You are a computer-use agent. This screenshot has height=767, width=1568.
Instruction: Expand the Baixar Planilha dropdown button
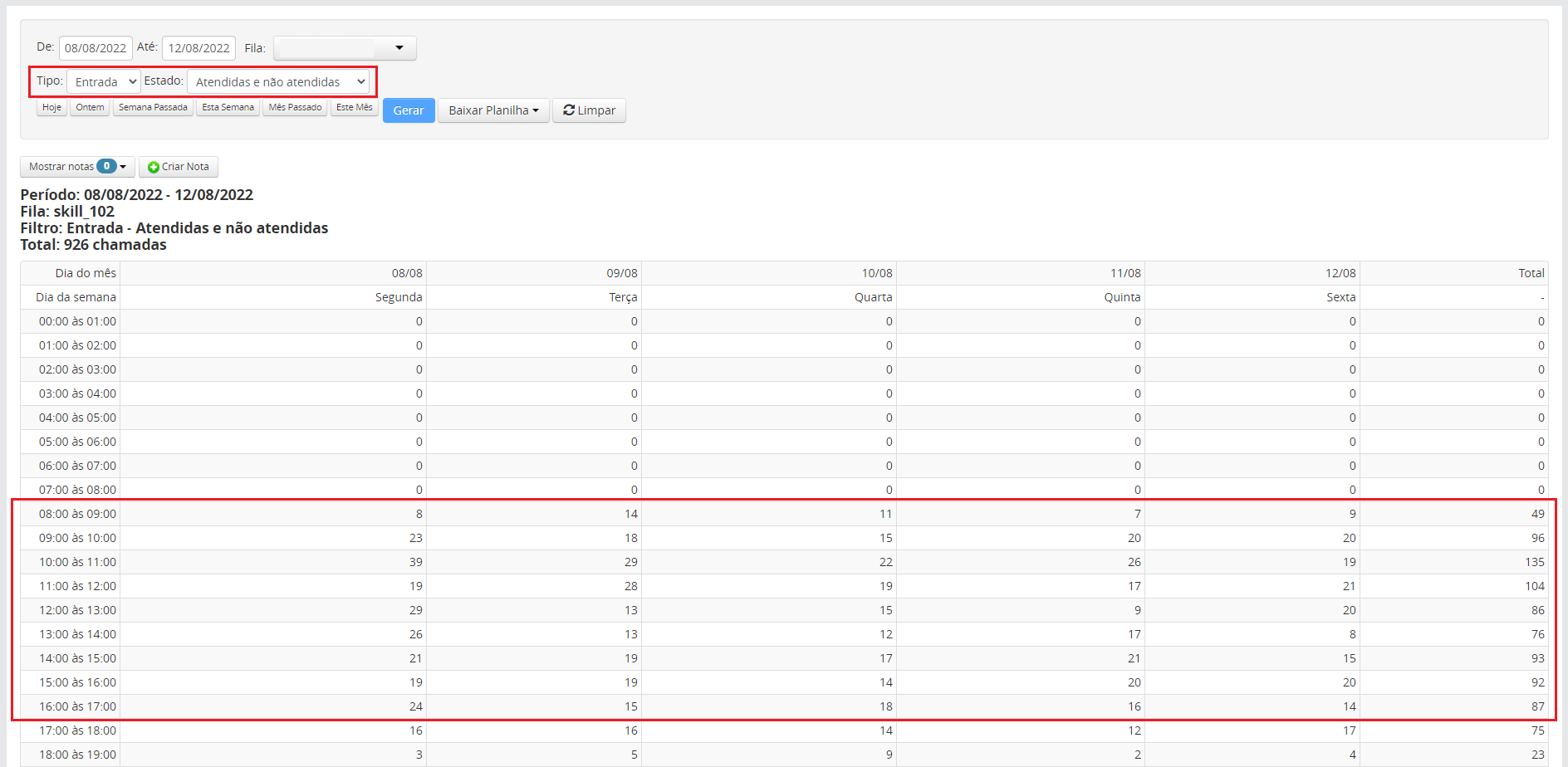click(x=493, y=110)
